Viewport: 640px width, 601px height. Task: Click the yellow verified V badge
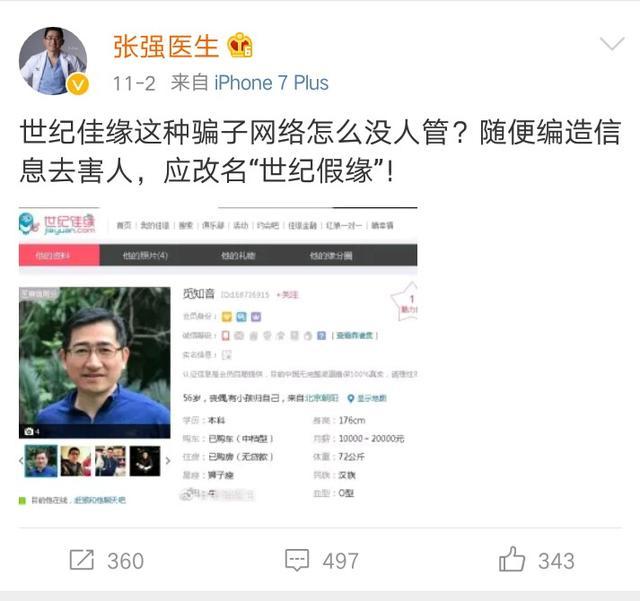tap(78, 85)
